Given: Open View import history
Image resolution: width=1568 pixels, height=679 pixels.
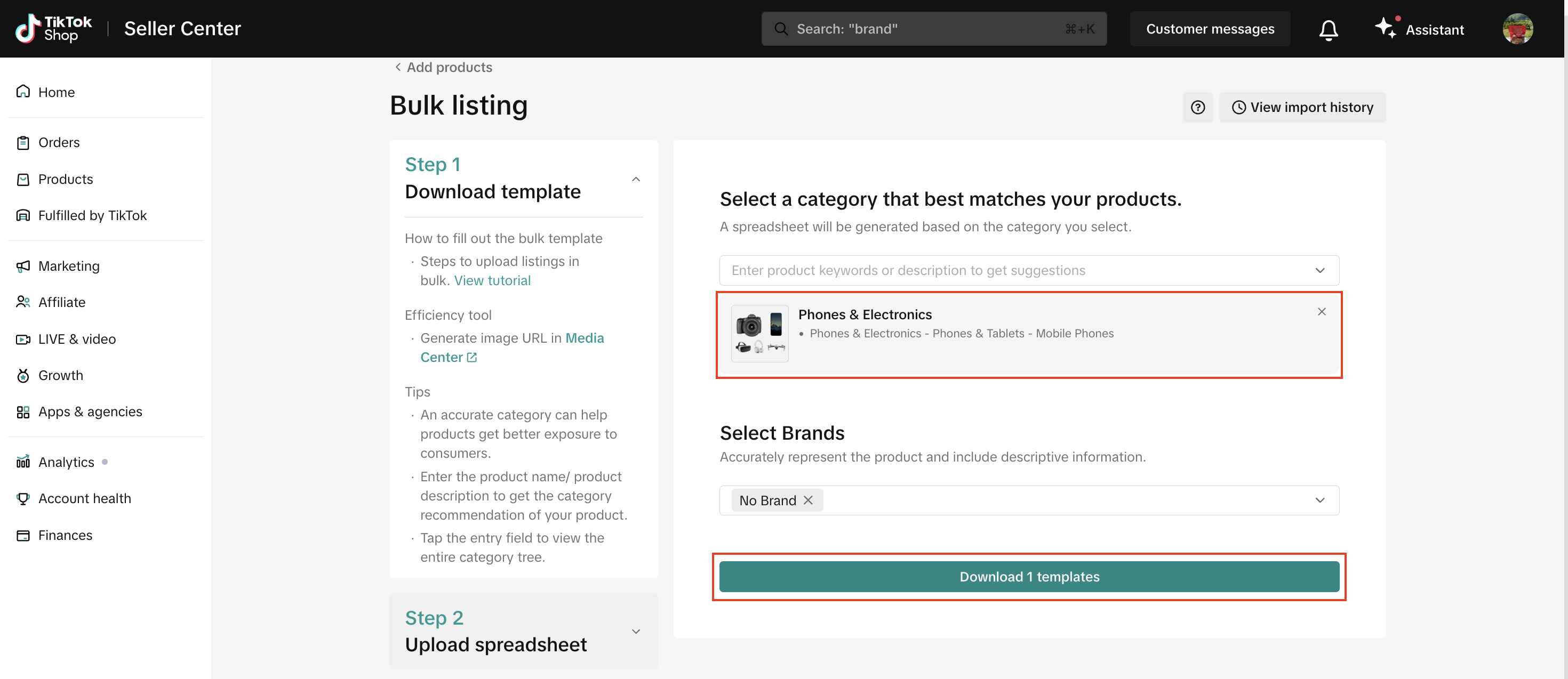Looking at the screenshot, I should [1302, 107].
